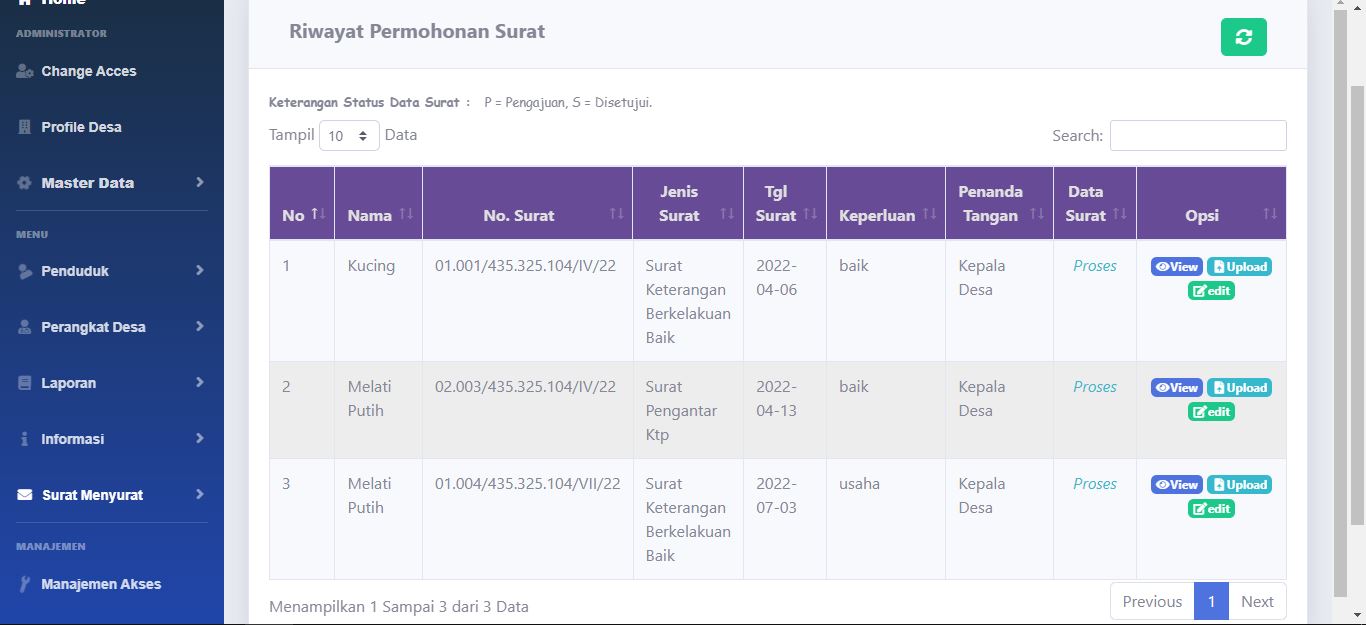The image size is (1366, 625).
Task: Sort the table by Nama column
Action: (x=378, y=215)
